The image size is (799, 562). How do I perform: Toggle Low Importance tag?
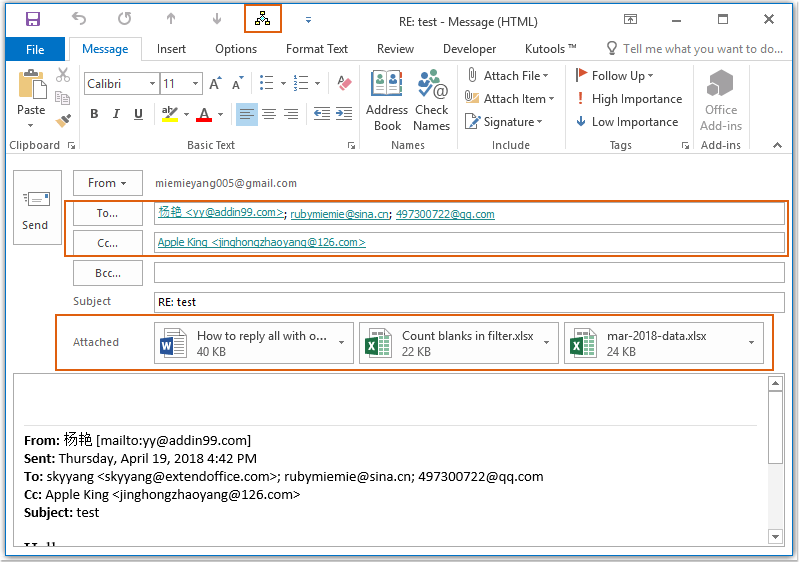(x=627, y=122)
